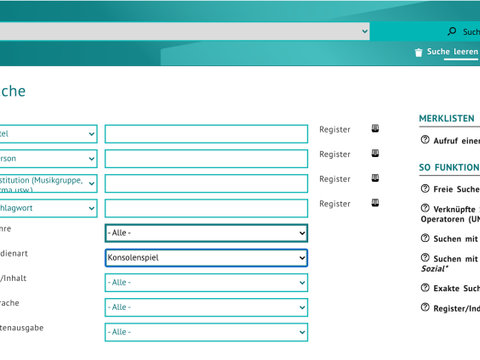Open the Freie Suche help link
This screenshot has height=360, width=480.
click(457, 189)
